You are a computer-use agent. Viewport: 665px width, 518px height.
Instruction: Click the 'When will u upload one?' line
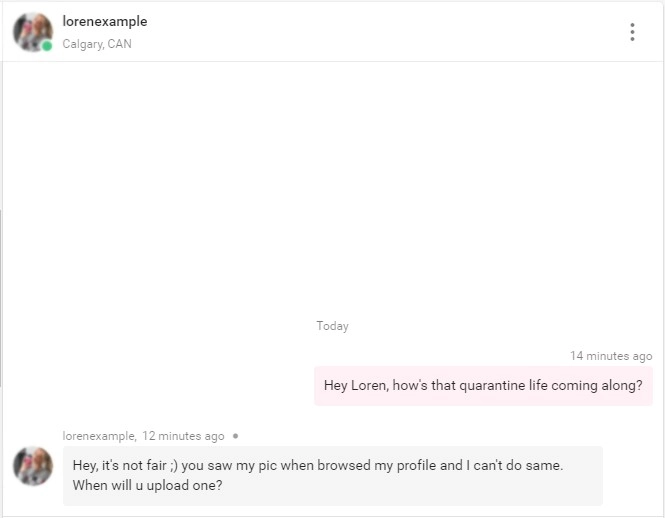pyautogui.click(x=147, y=485)
